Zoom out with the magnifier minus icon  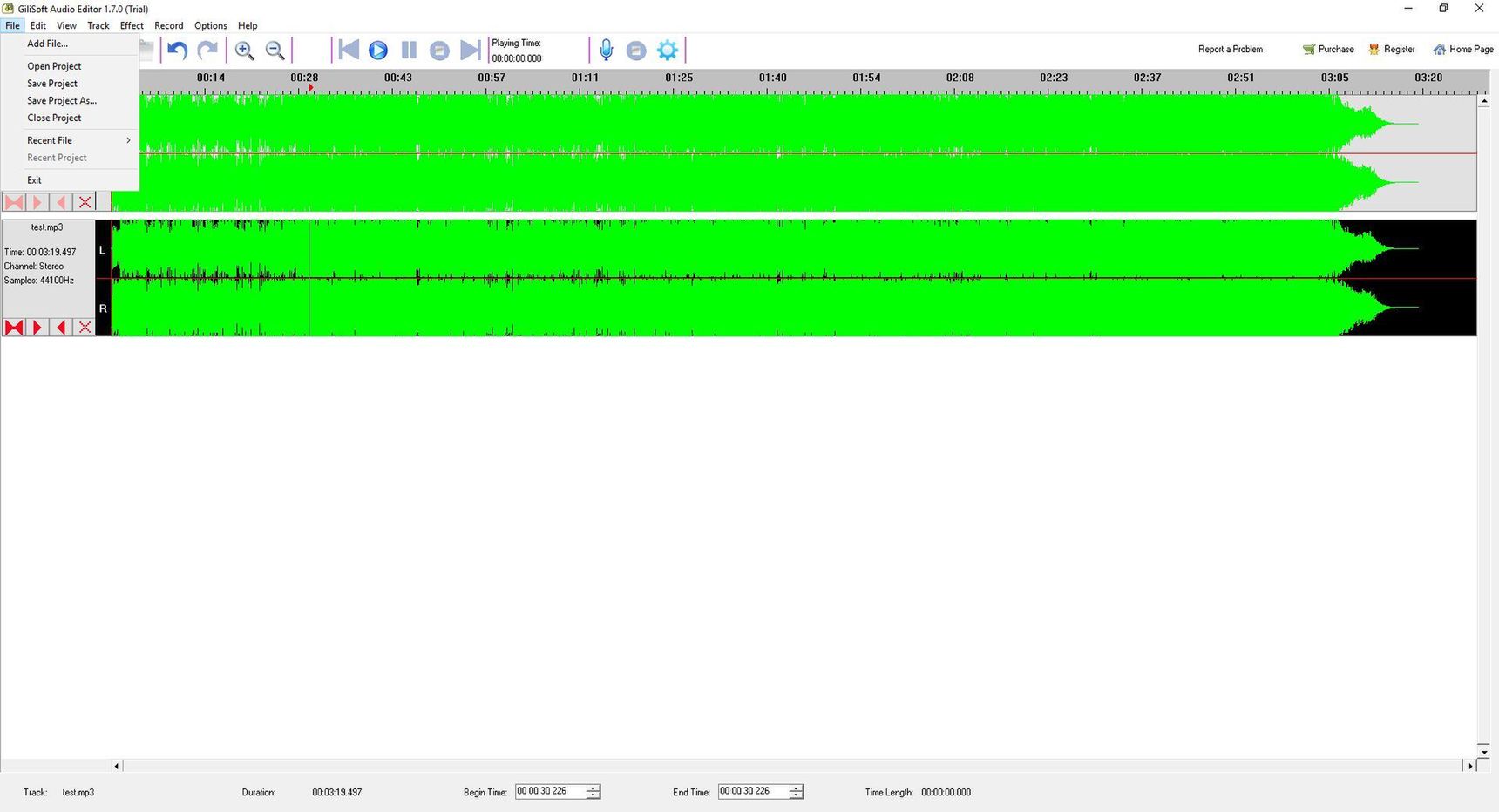click(x=275, y=51)
